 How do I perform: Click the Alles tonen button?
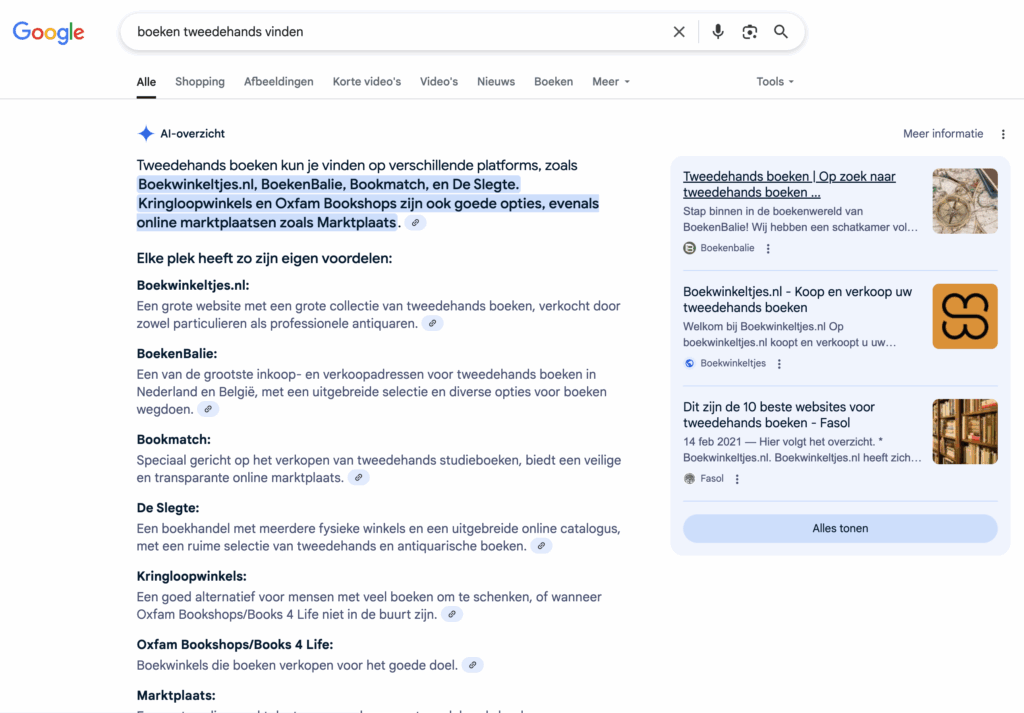(x=840, y=528)
